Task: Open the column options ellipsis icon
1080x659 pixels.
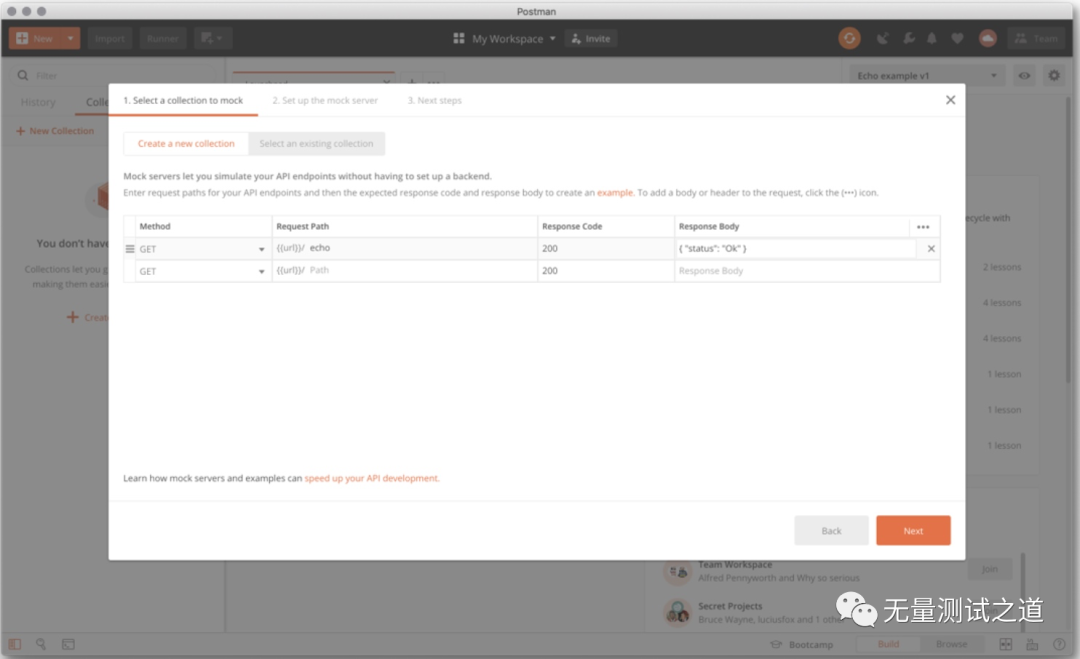Action: 923,227
